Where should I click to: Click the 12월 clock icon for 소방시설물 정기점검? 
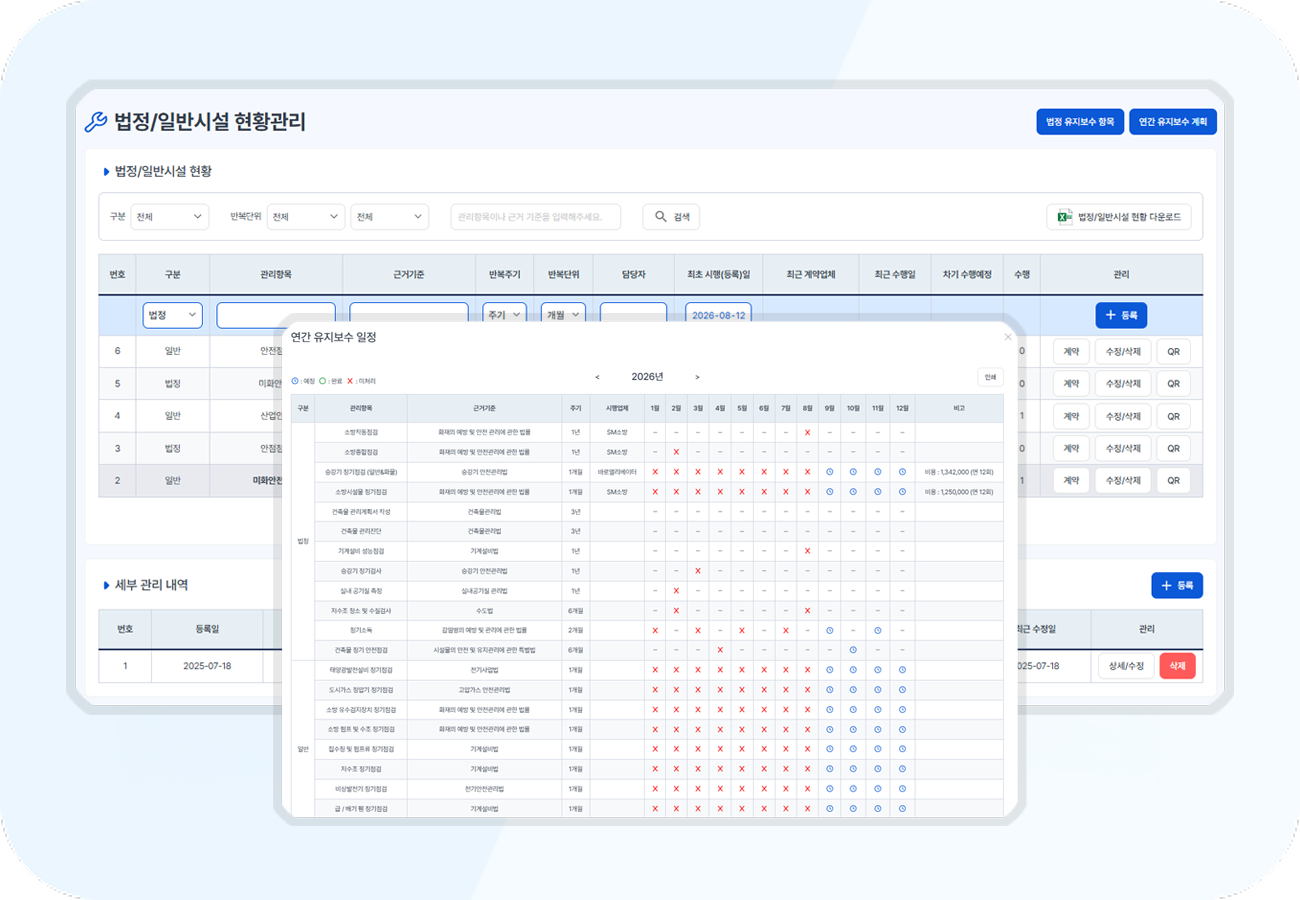point(902,492)
